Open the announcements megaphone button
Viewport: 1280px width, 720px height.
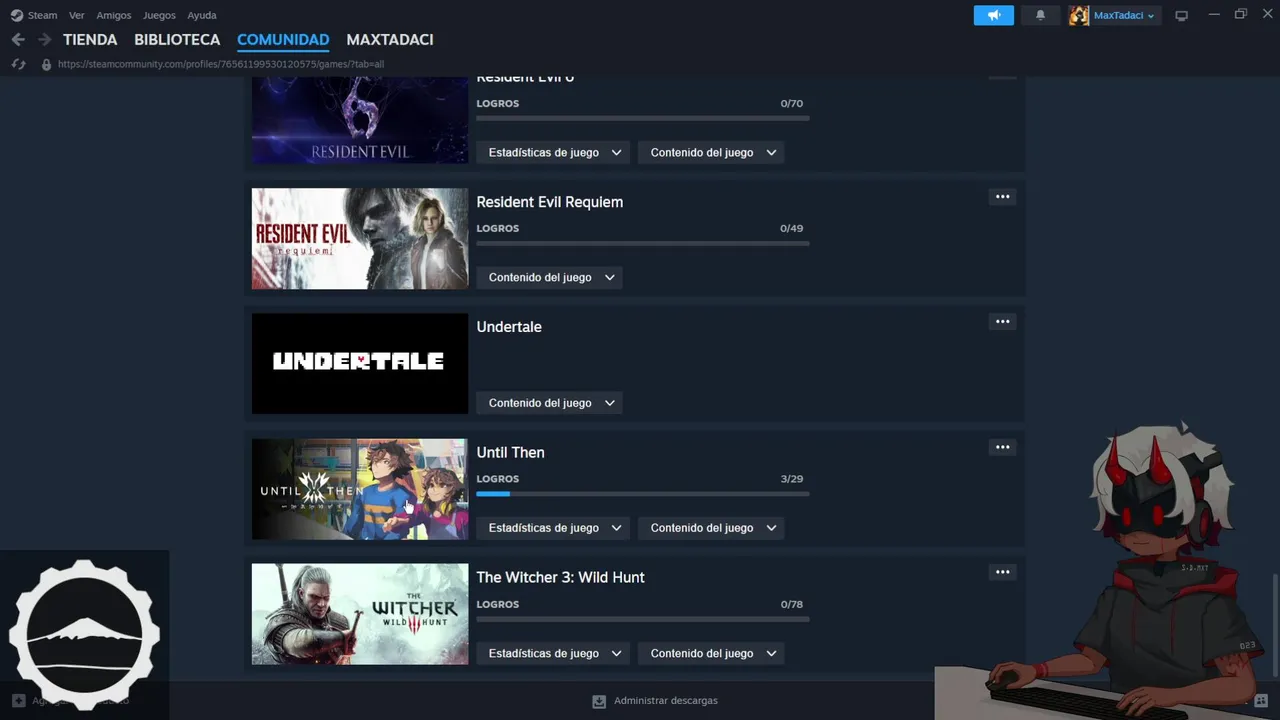pyautogui.click(x=994, y=15)
